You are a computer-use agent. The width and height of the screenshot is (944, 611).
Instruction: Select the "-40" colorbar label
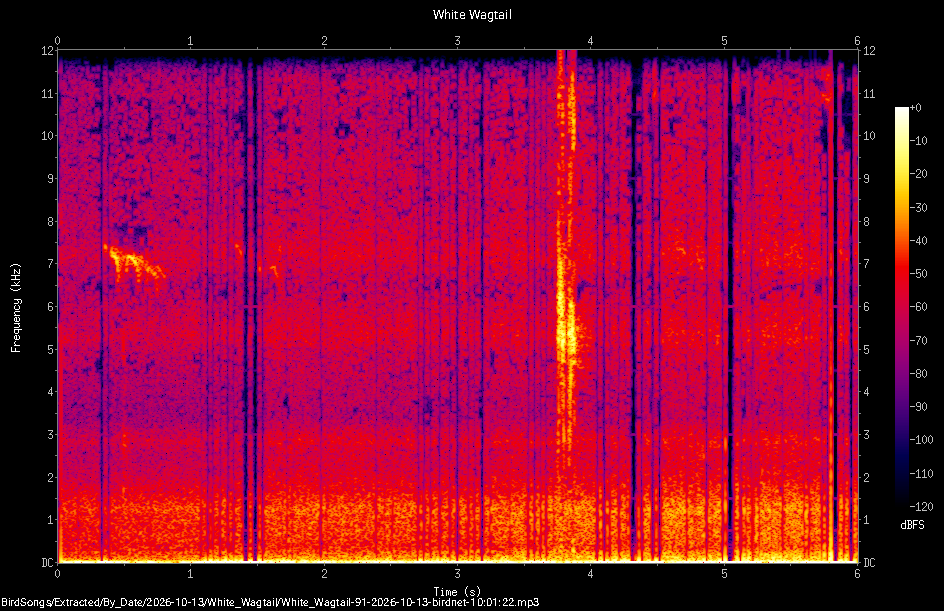coord(919,241)
